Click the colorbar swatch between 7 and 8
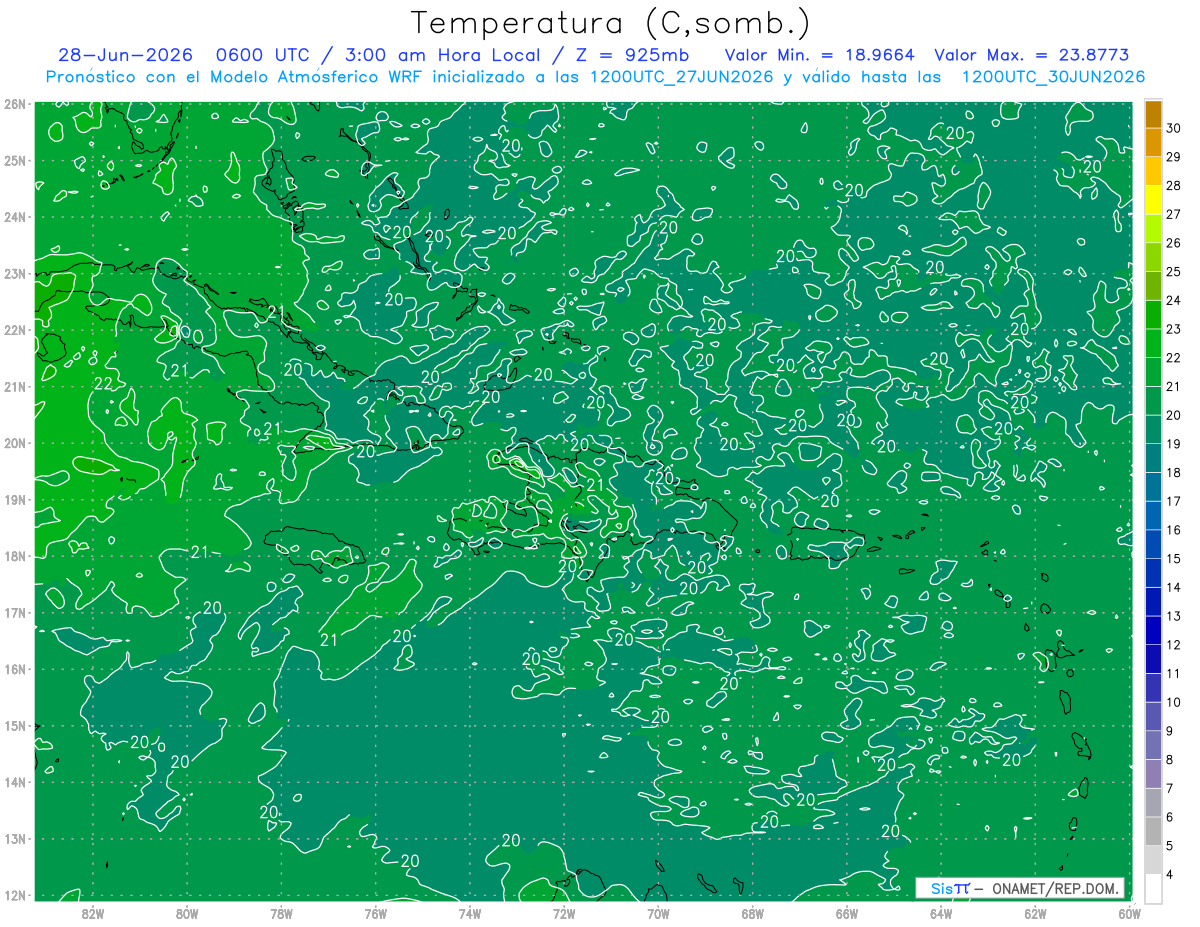This screenshot has height=927, width=1200. (1153, 773)
